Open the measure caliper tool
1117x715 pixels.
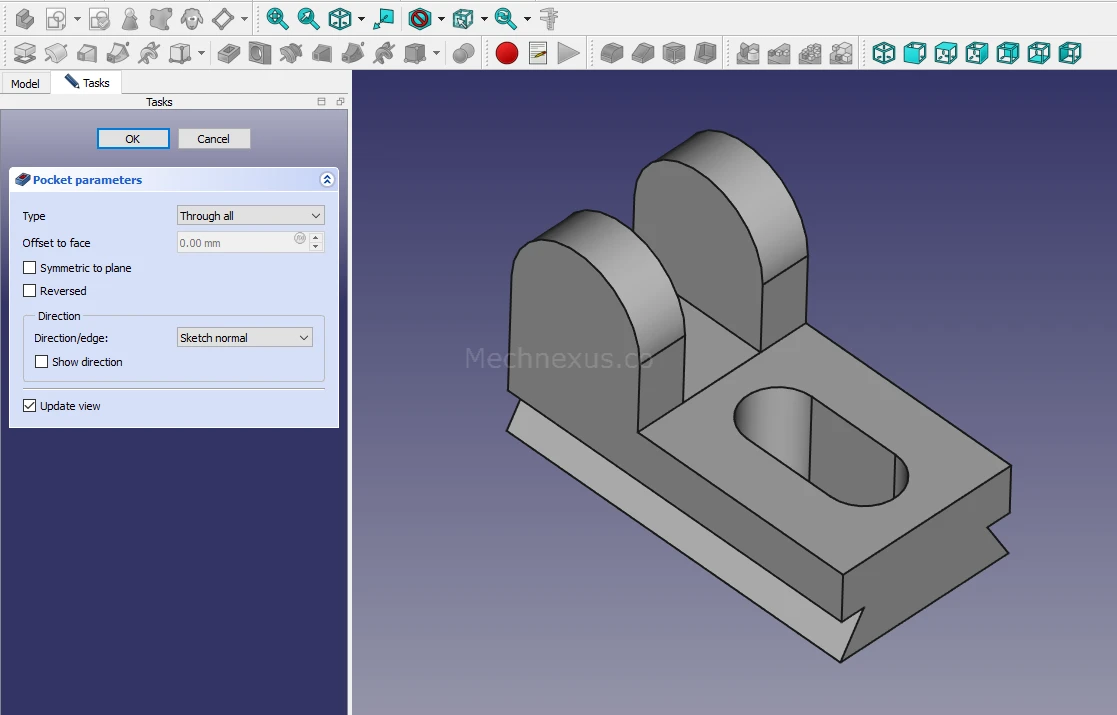pyautogui.click(x=548, y=18)
